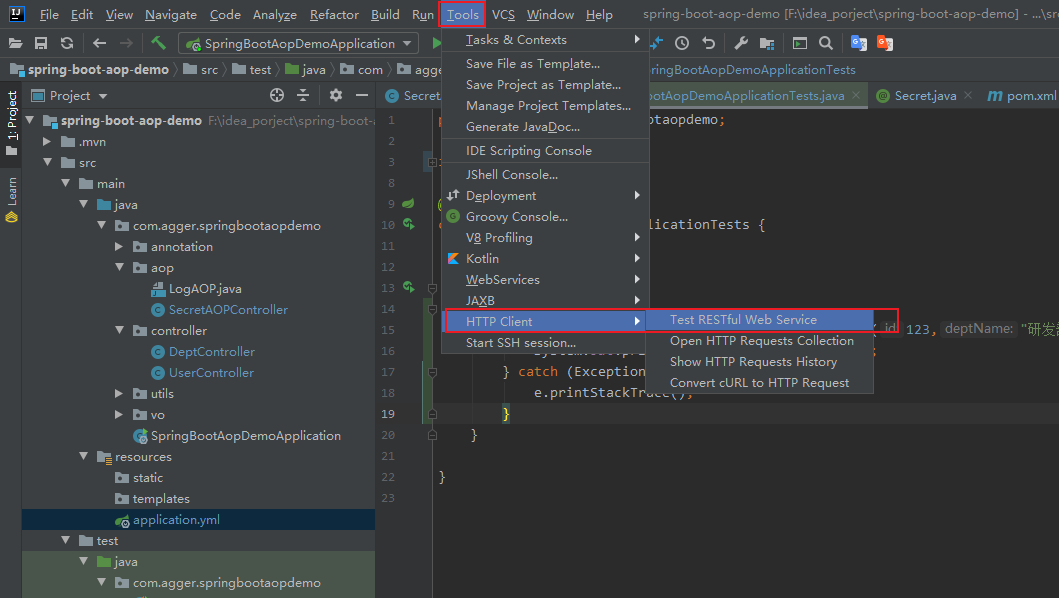This screenshot has height=598, width=1059.
Task: Open VCS history clock icon
Action: tap(682, 43)
